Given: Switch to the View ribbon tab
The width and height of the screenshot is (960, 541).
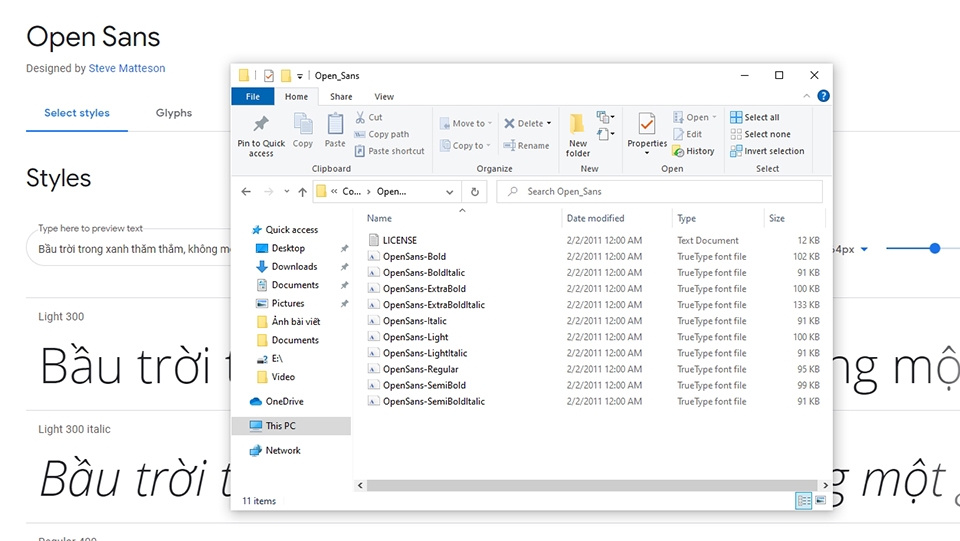Looking at the screenshot, I should (384, 97).
